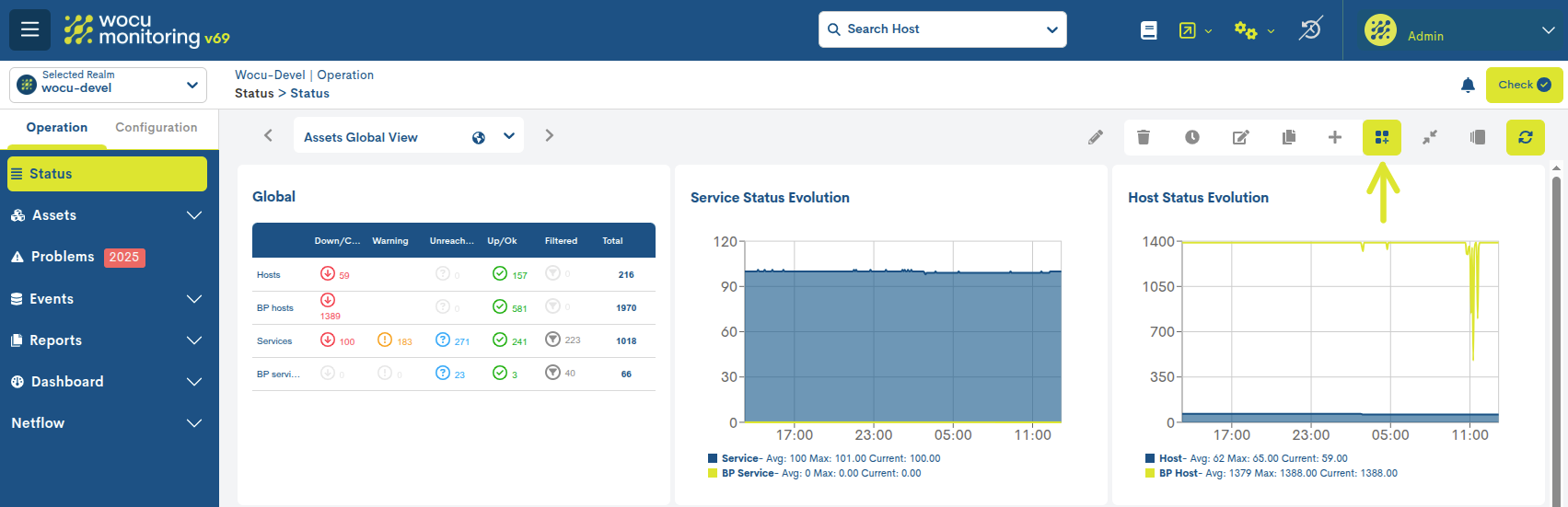Viewport: 1568px width, 507px height.
Task: Toggle Service legend blue swatch
Action: pos(713,458)
